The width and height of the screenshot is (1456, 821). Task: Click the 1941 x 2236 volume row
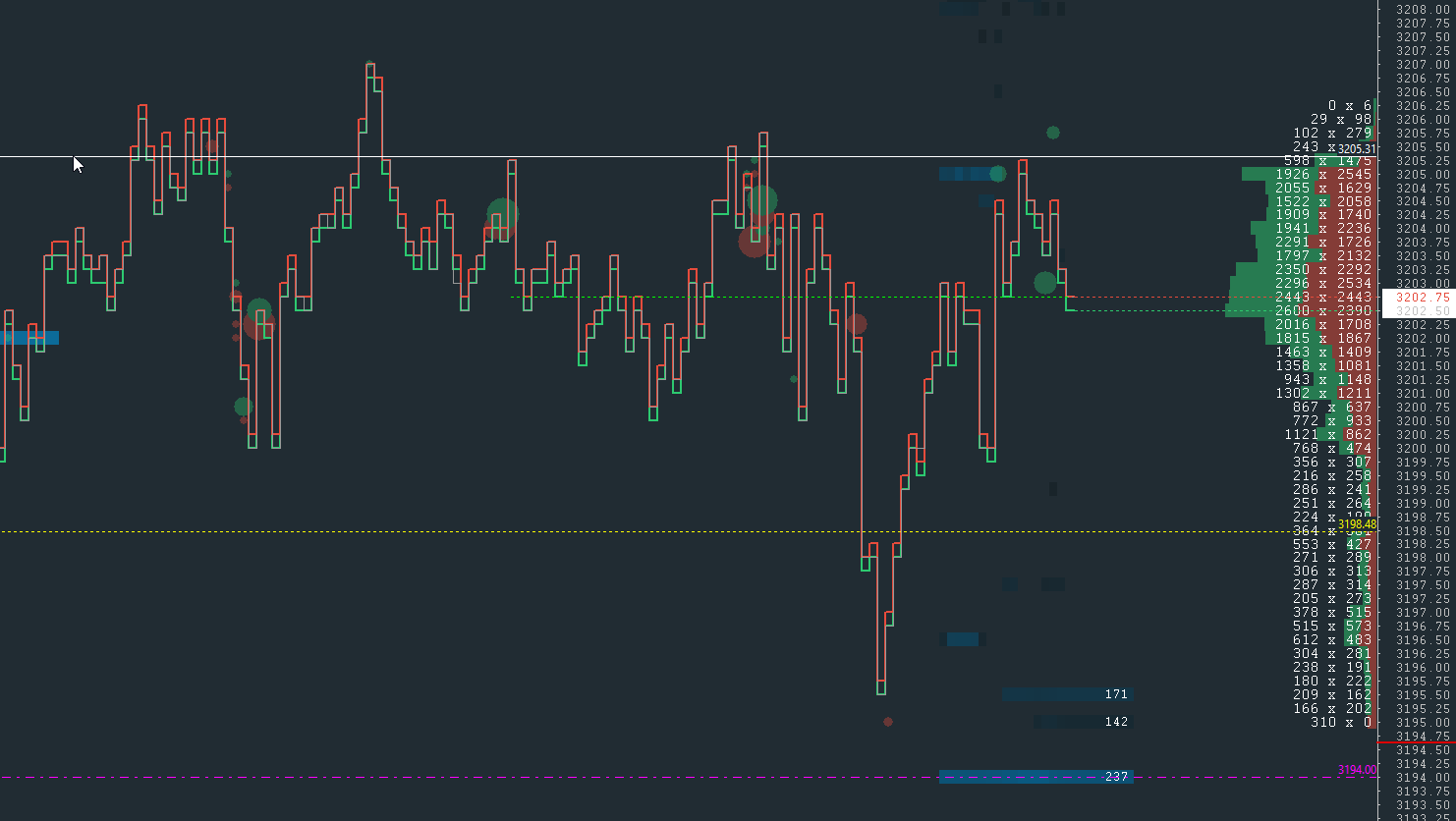(1324, 228)
